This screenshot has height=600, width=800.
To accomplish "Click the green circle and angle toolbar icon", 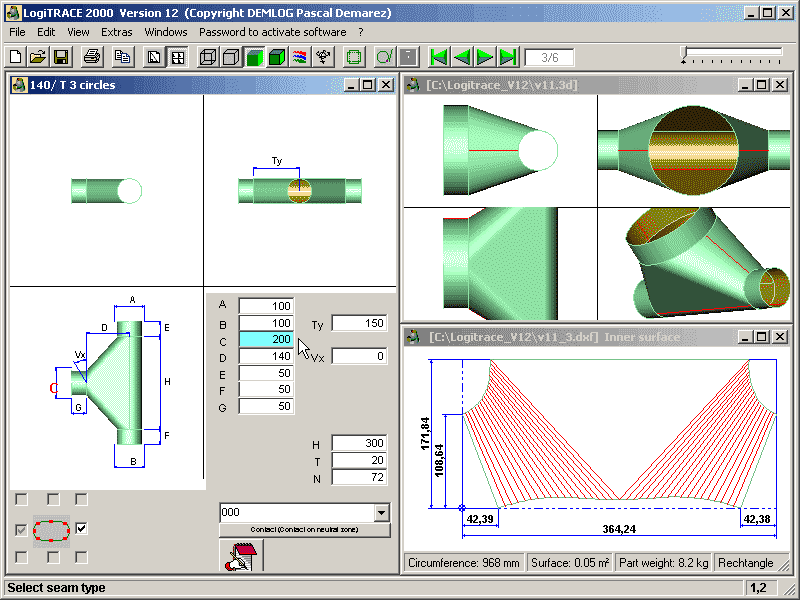I will coord(385,57).
